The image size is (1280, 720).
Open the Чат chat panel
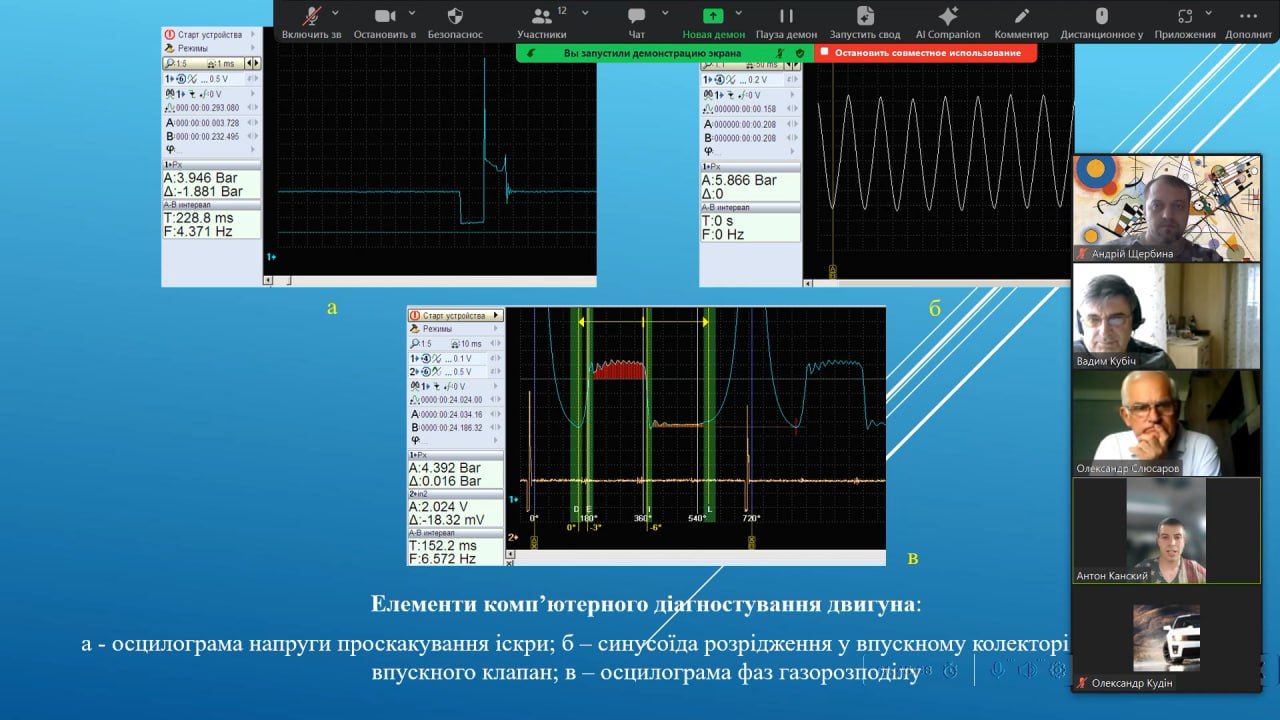click(x=636, y=17)
